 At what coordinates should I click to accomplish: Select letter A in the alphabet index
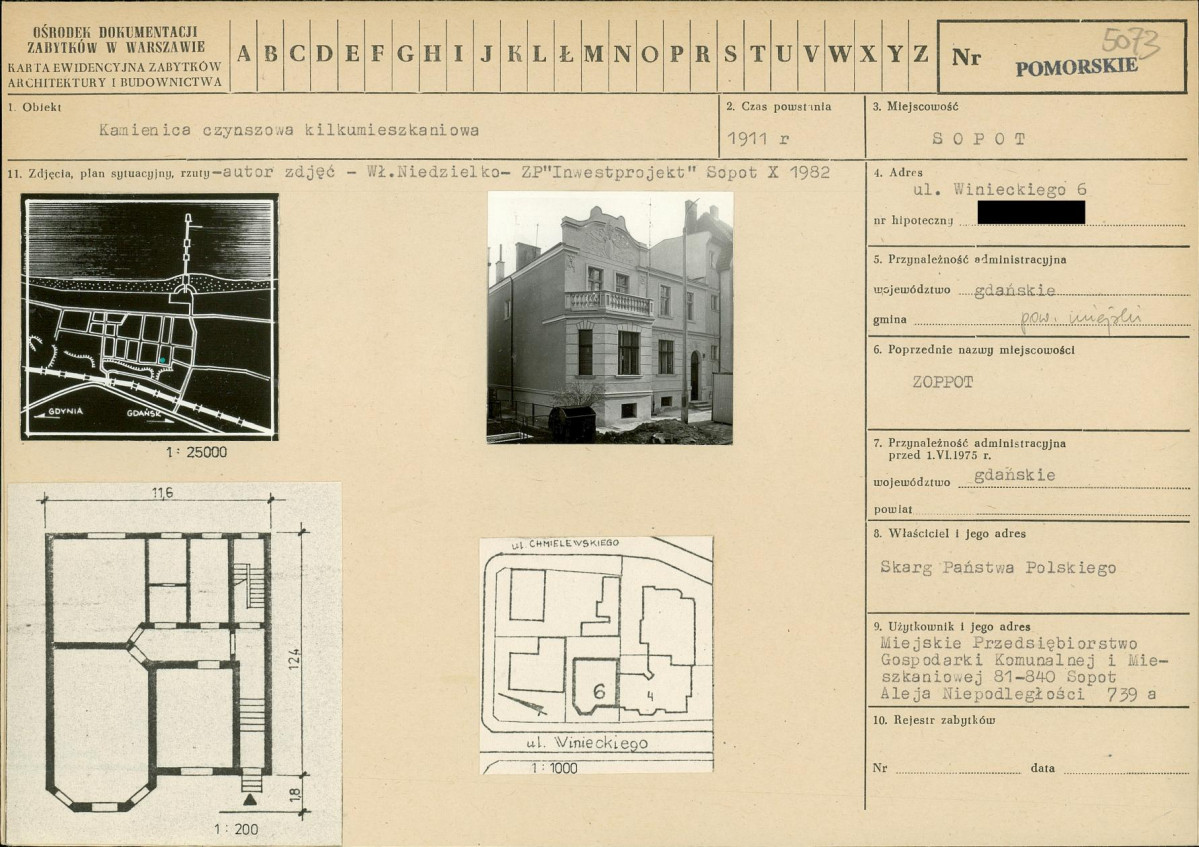point(243,55)
